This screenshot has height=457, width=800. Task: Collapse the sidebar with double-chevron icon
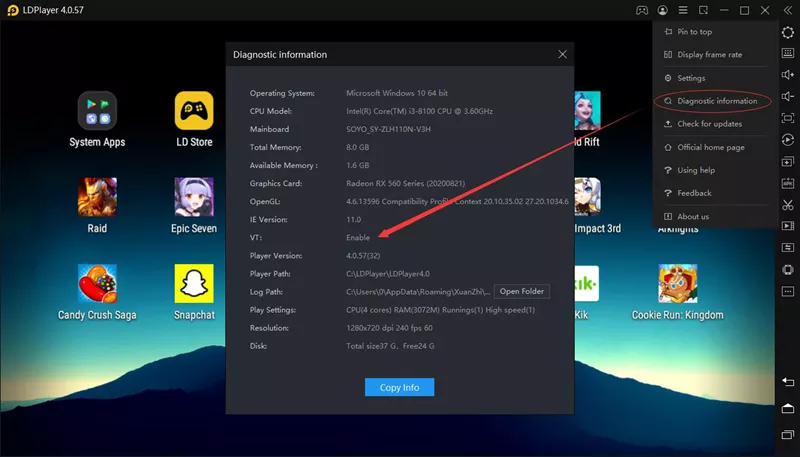(788, 10)
